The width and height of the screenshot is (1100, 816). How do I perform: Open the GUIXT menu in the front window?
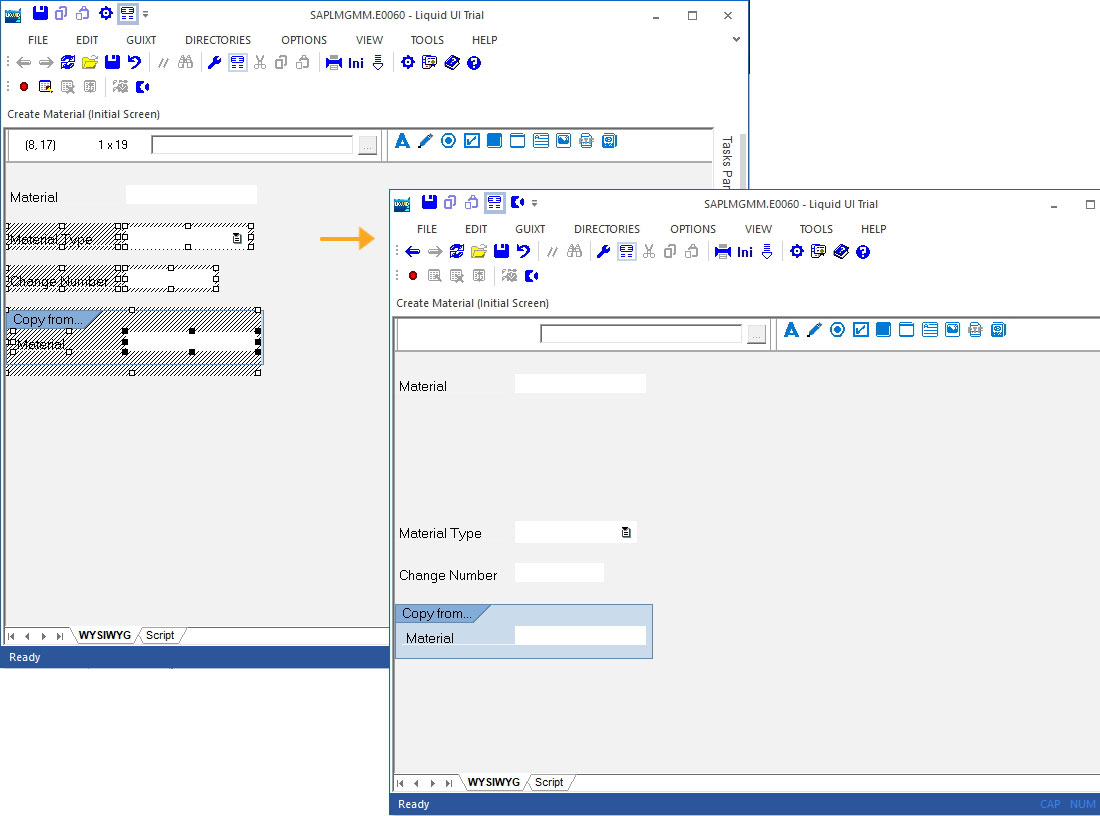pos(530,229)
